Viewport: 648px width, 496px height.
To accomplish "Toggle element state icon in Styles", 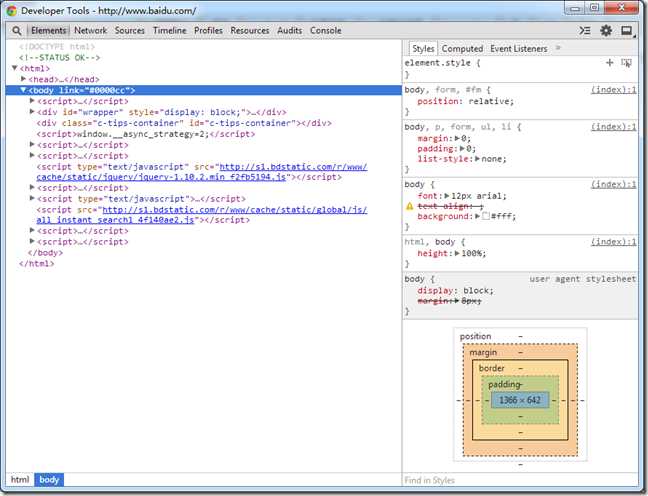I will point(627,63).
